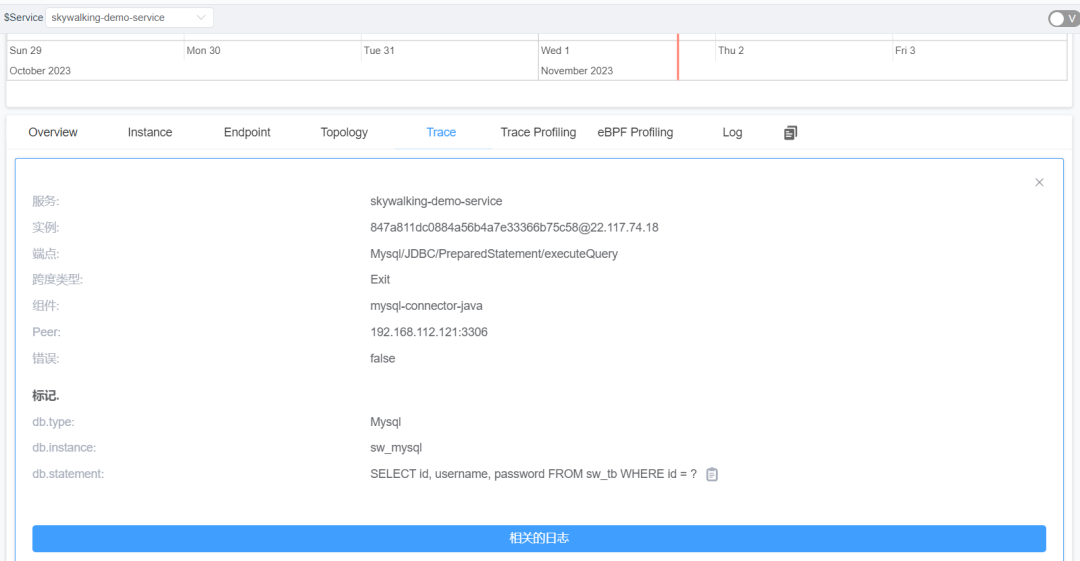
Task: Copy the db.statement SQL via clipboard icon
Action: [712, 474]
